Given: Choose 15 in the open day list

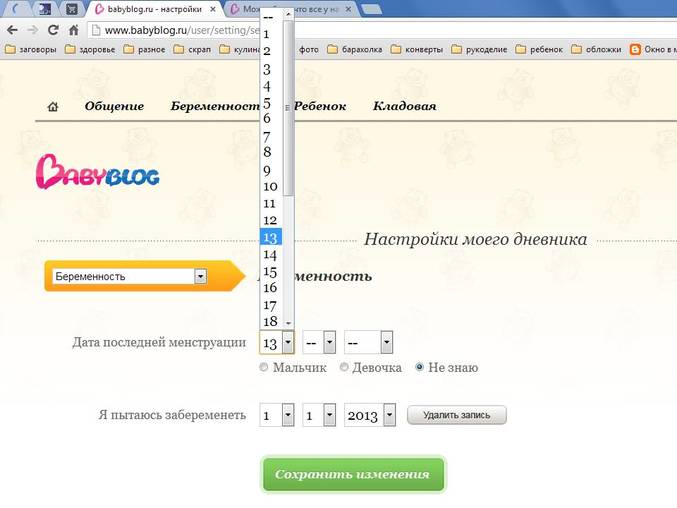Looking at the screenshot, I should point(270,272).
